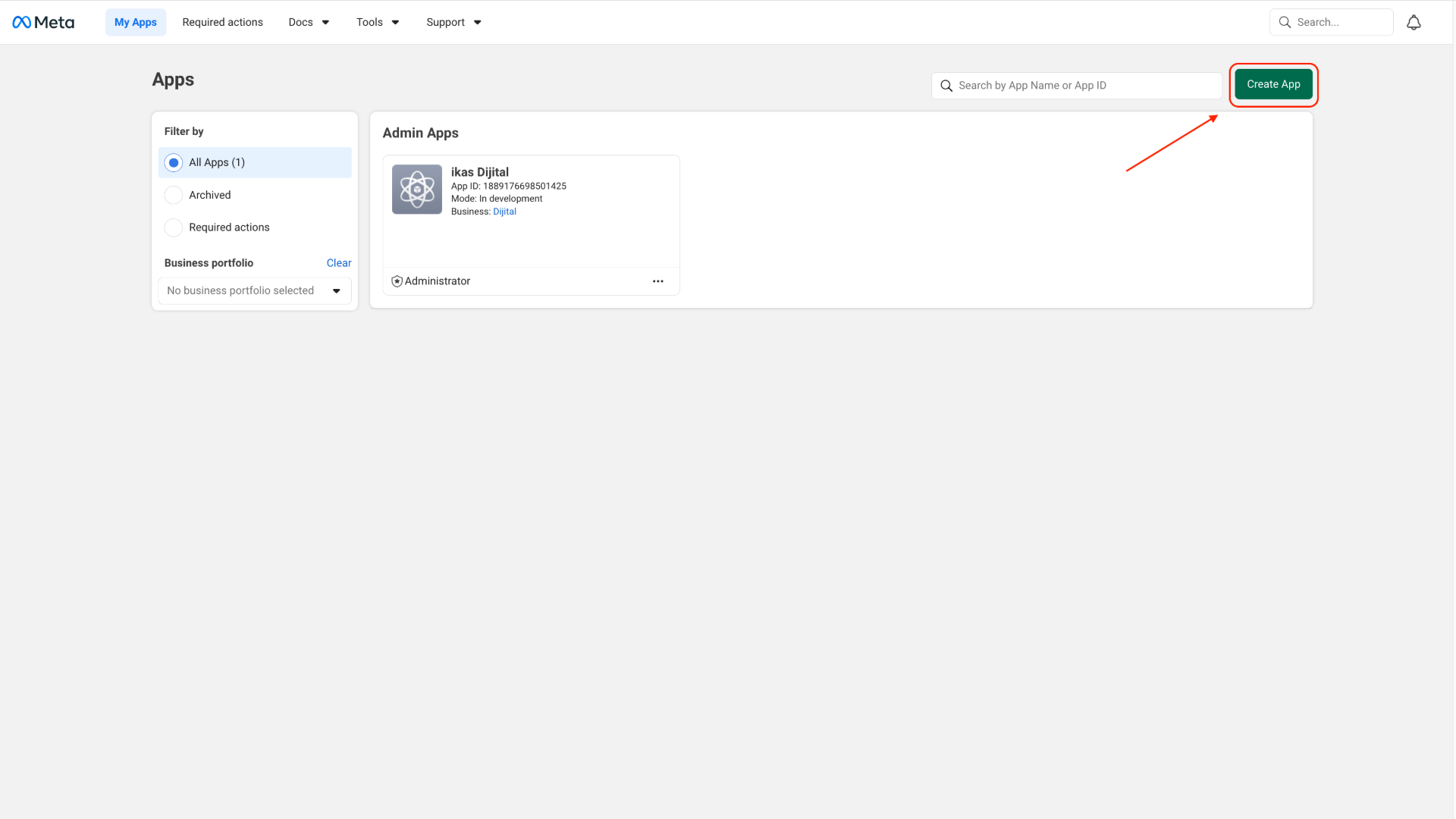The image size is (1456, 819).
Task: Open the notifications bell
Action: [x=1414, y=23]
